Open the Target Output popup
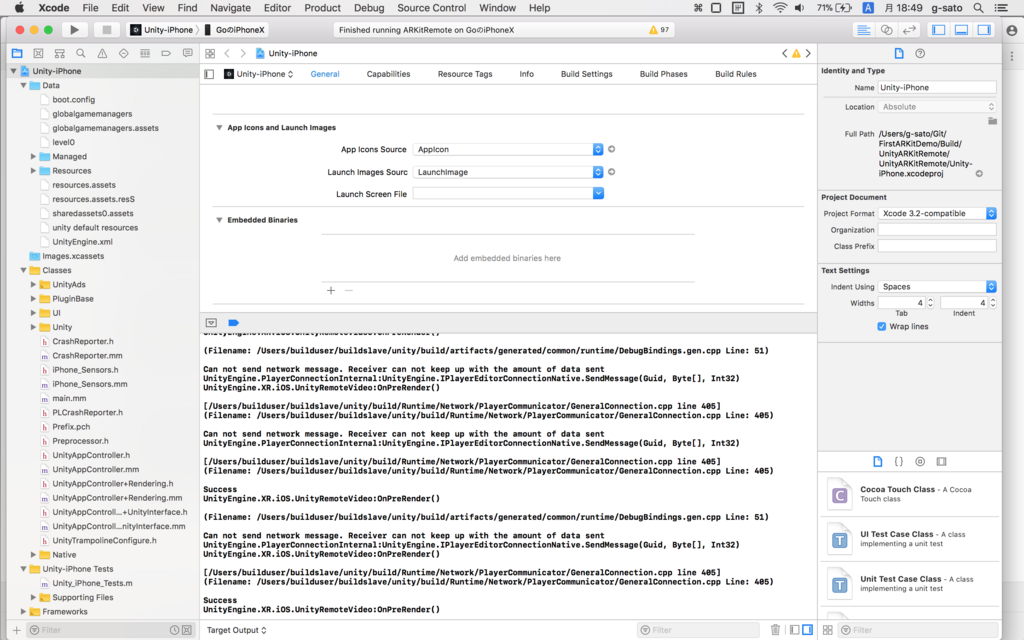This screenshot has width=1024, height=640. point(236,630)
